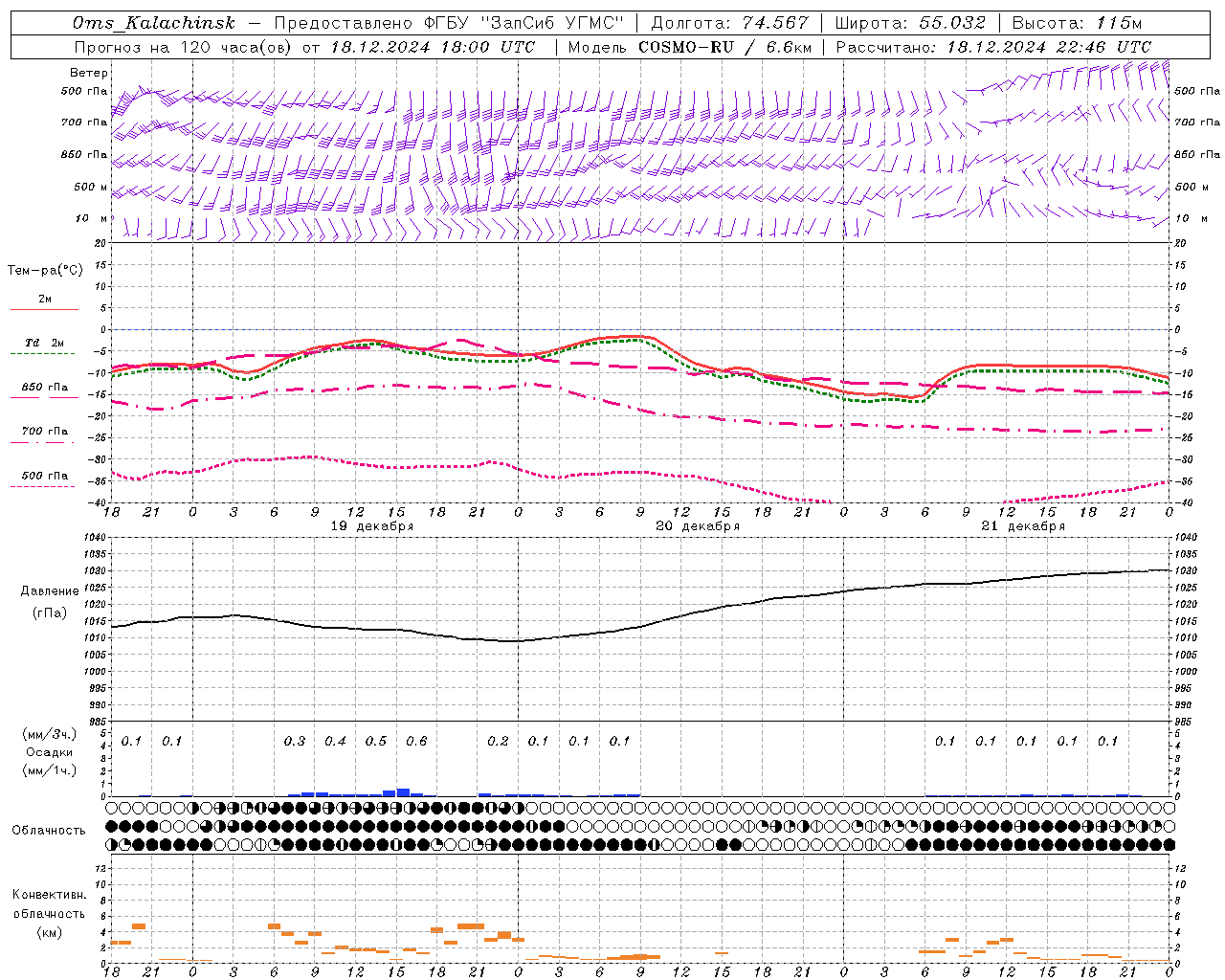Image resolution: width=1225 pixels, height=980 pixels.
Task: Click the Осадки precipitation label
Action: [x=50, y=752]
